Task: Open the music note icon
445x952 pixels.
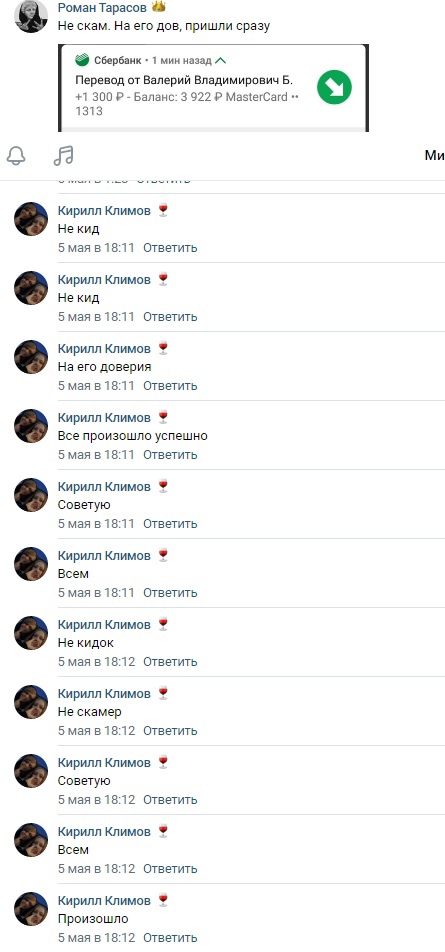Action: point(63,156)
